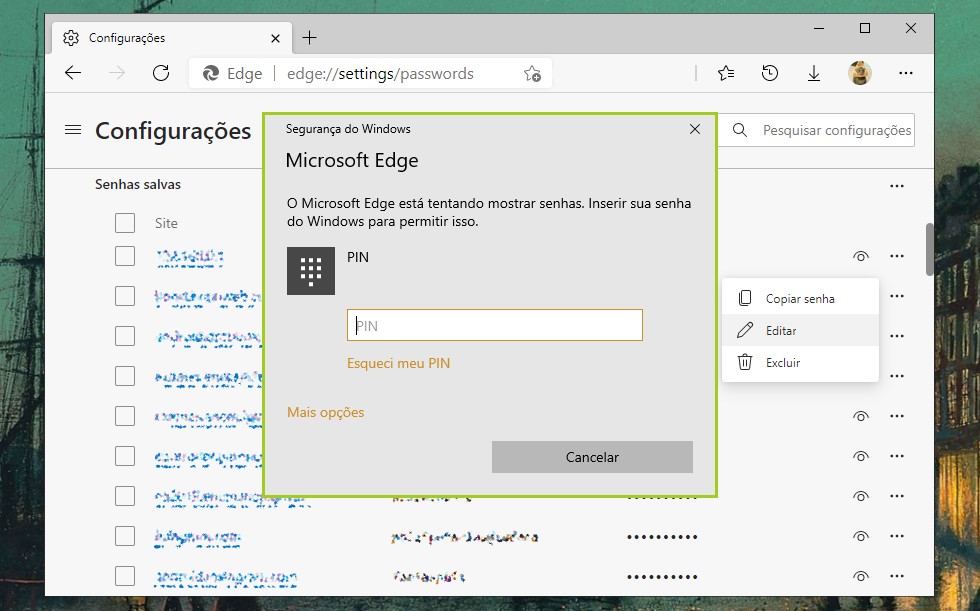Screen dimensions: 980x611
Task: Focus the PIN input field
Action: (x=494, y=325)
